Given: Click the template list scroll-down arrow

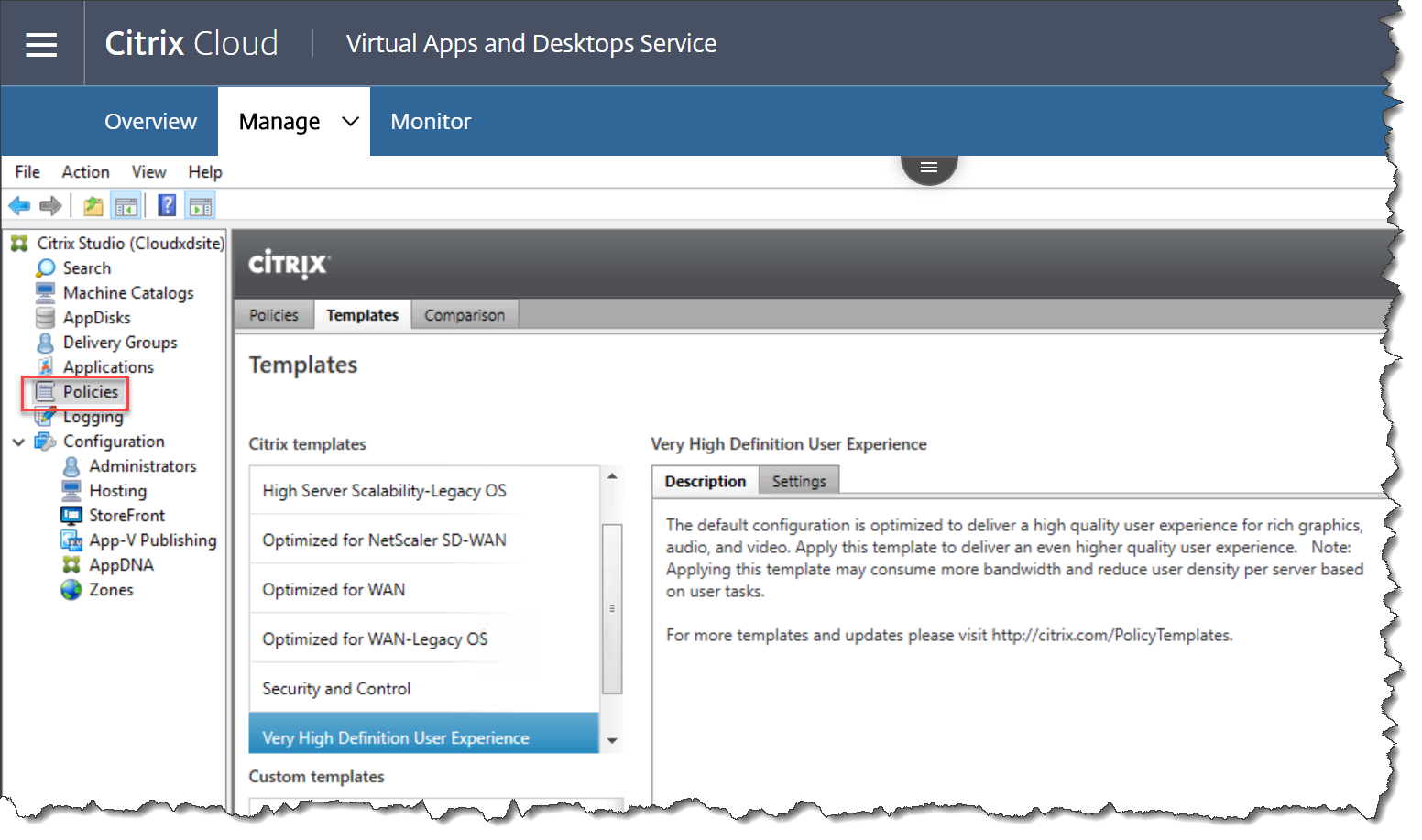Looking at the screenshot, I should 612,741.
